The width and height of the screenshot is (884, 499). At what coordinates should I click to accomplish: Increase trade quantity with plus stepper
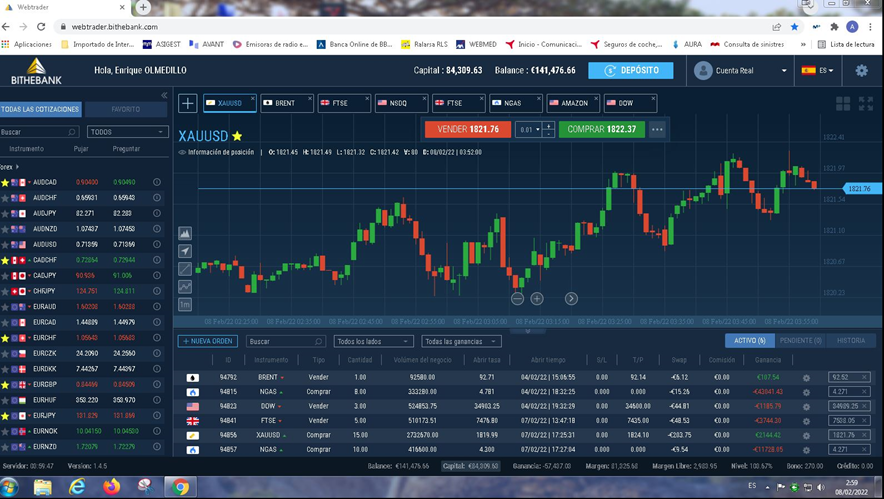549,125
